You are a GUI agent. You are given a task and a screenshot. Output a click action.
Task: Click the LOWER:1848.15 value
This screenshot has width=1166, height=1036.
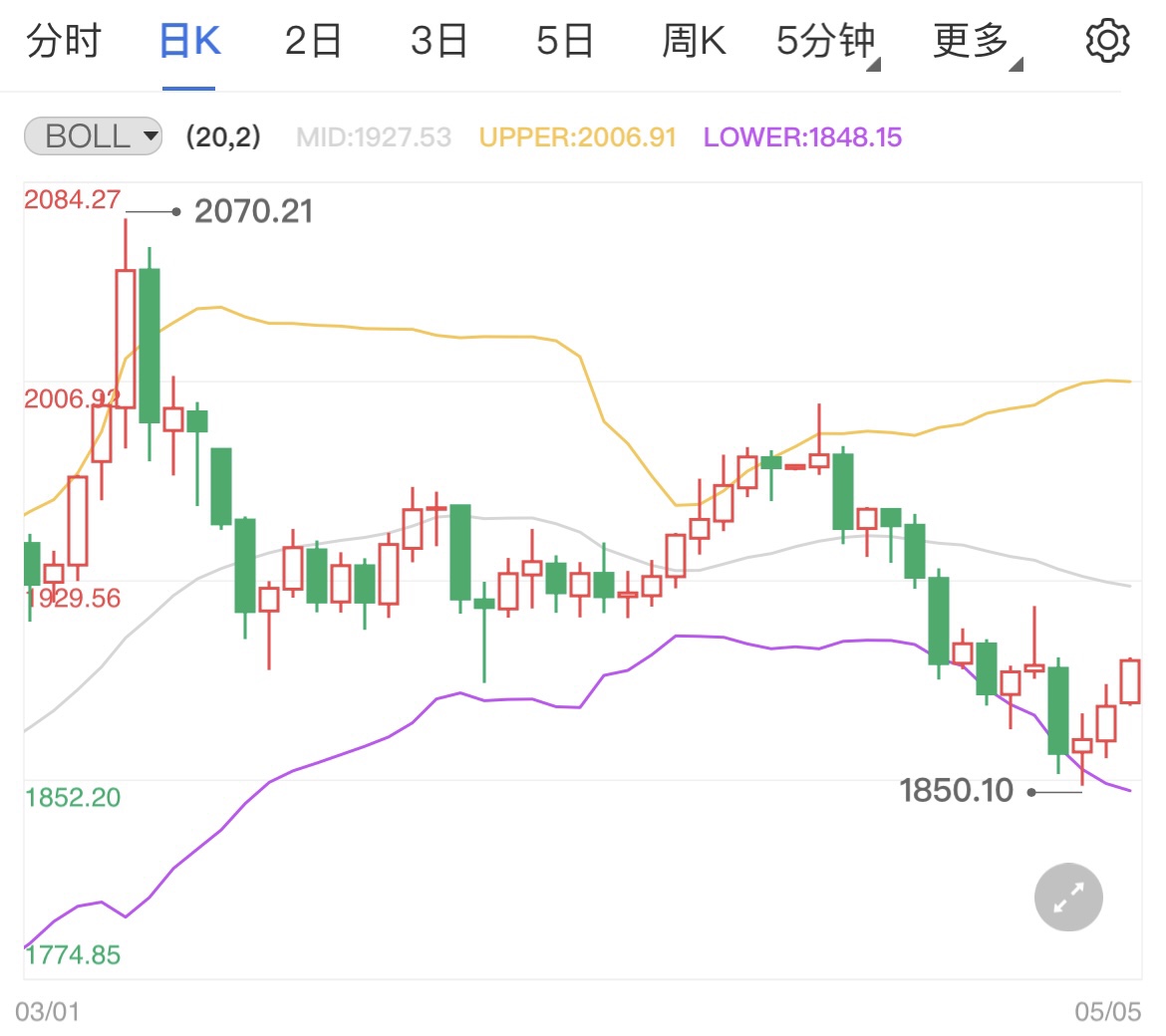[802, 137]
